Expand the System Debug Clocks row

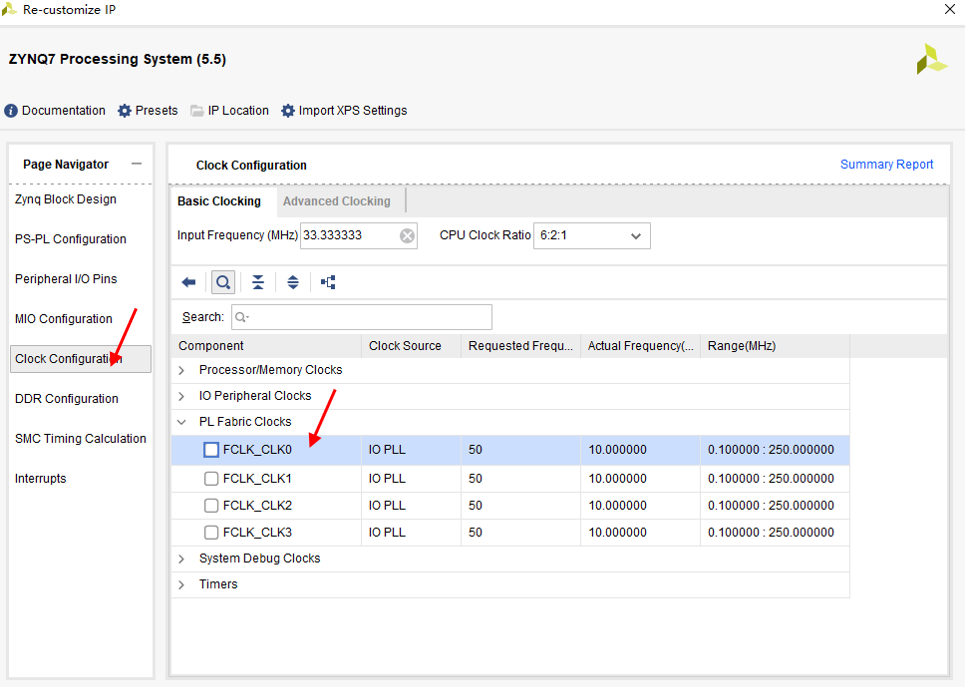tap(182, 559)
